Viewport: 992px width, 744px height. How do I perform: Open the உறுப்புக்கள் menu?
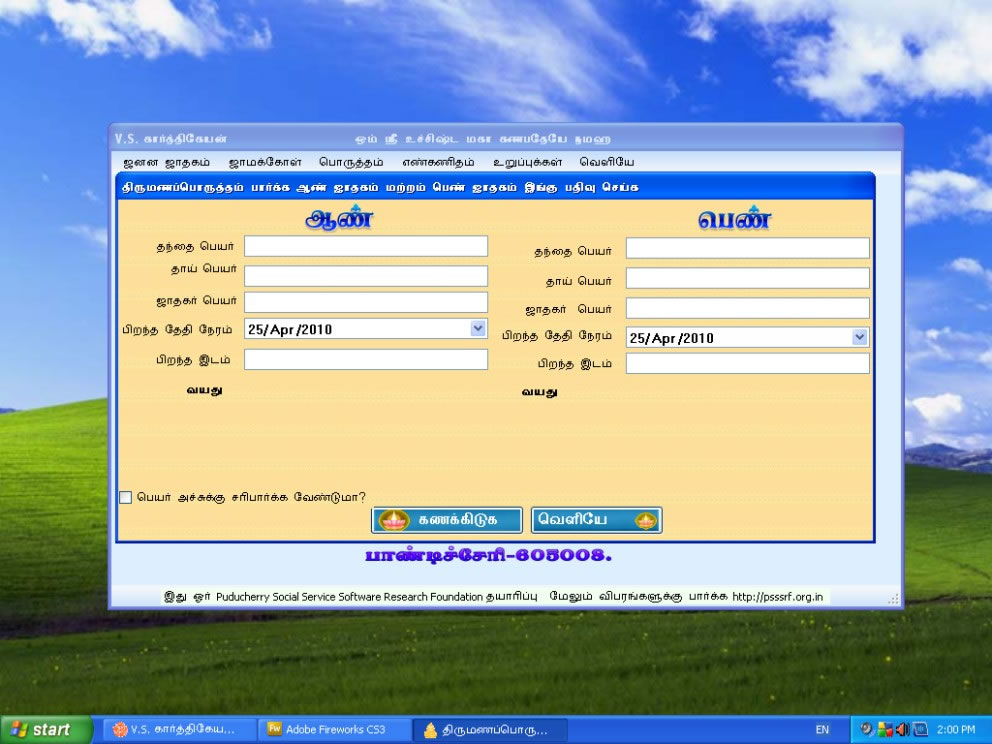(x=528, y=162)
